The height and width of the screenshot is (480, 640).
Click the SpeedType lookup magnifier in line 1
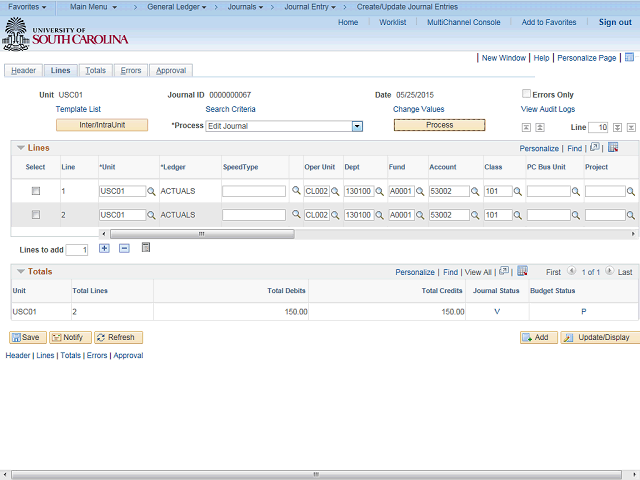296,190
